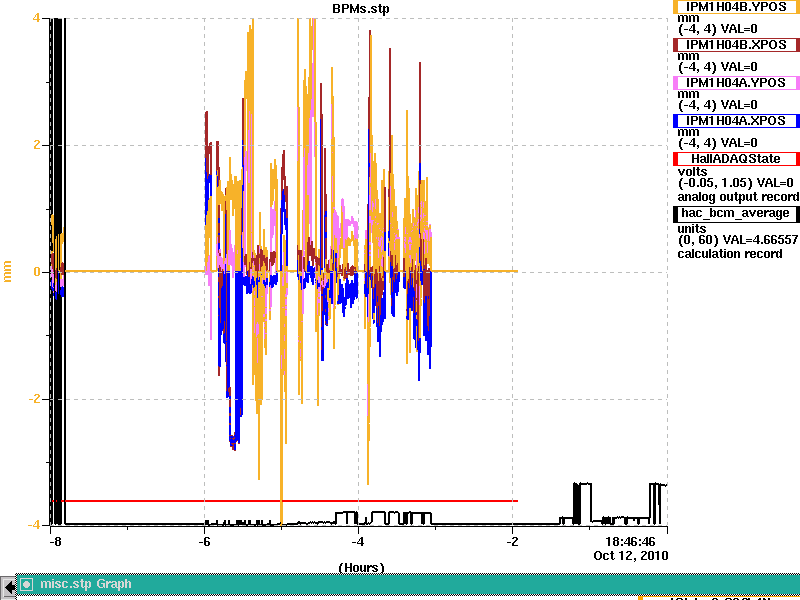800x600 pixels.
Task: Click the (Hours) x-axis label
Action: coord(361,567)
